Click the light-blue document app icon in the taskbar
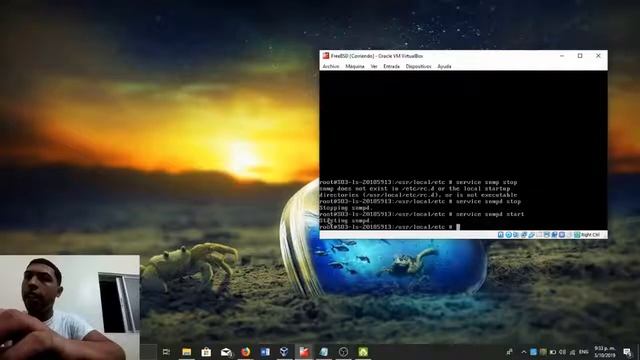Viewport: 640px width, 360px height. 324,351
